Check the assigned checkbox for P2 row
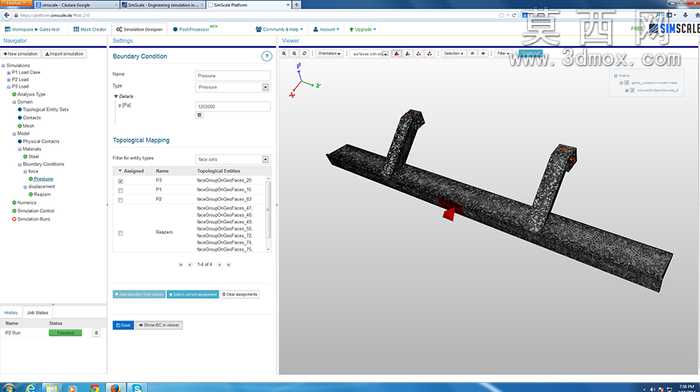700x392 pixels. coord(121,200)
